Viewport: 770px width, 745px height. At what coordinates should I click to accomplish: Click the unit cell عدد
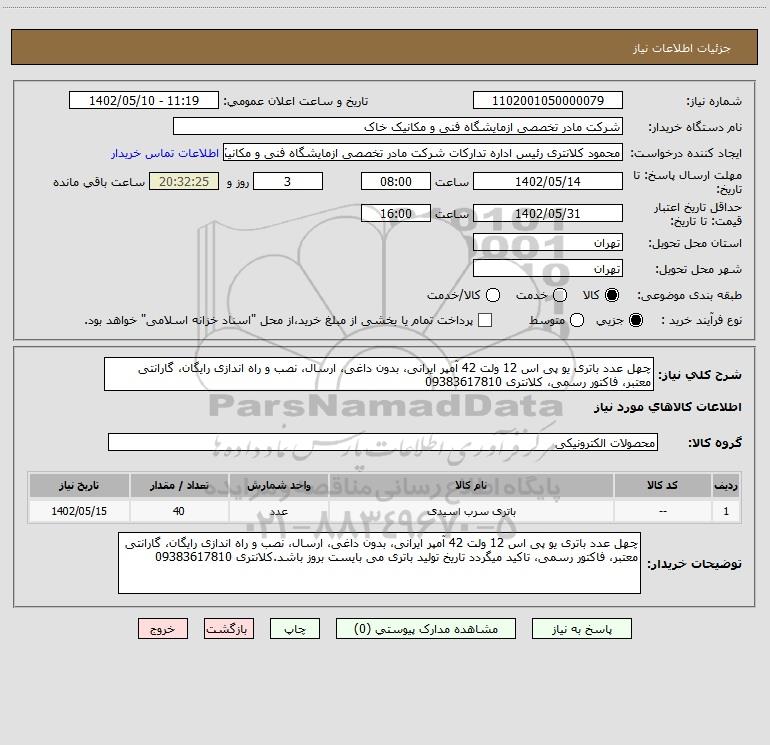click(x=278, y=511)
